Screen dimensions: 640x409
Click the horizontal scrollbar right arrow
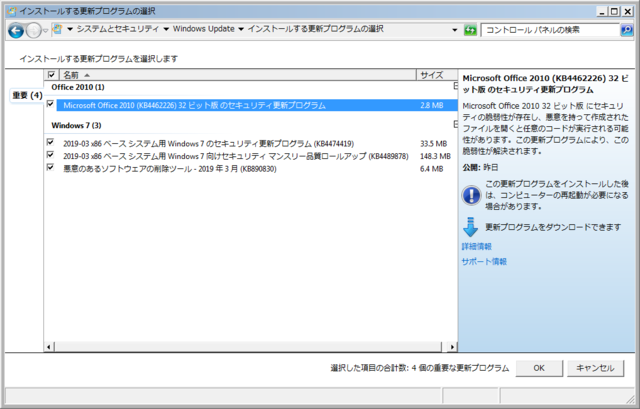tap(452, 347)
